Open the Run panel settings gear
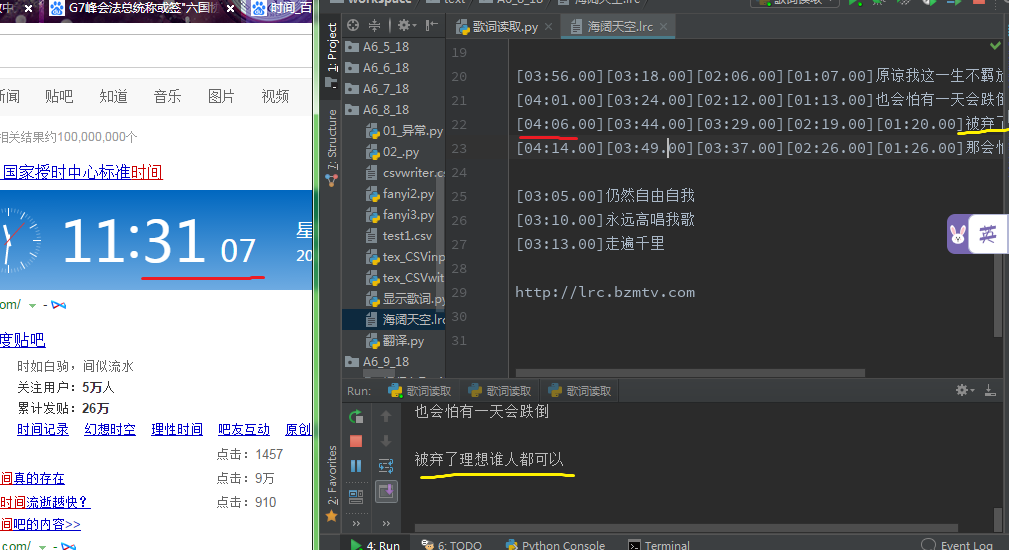Viewport: 1009px width, 550px height. pyautogui.click(x=965, y=390)
